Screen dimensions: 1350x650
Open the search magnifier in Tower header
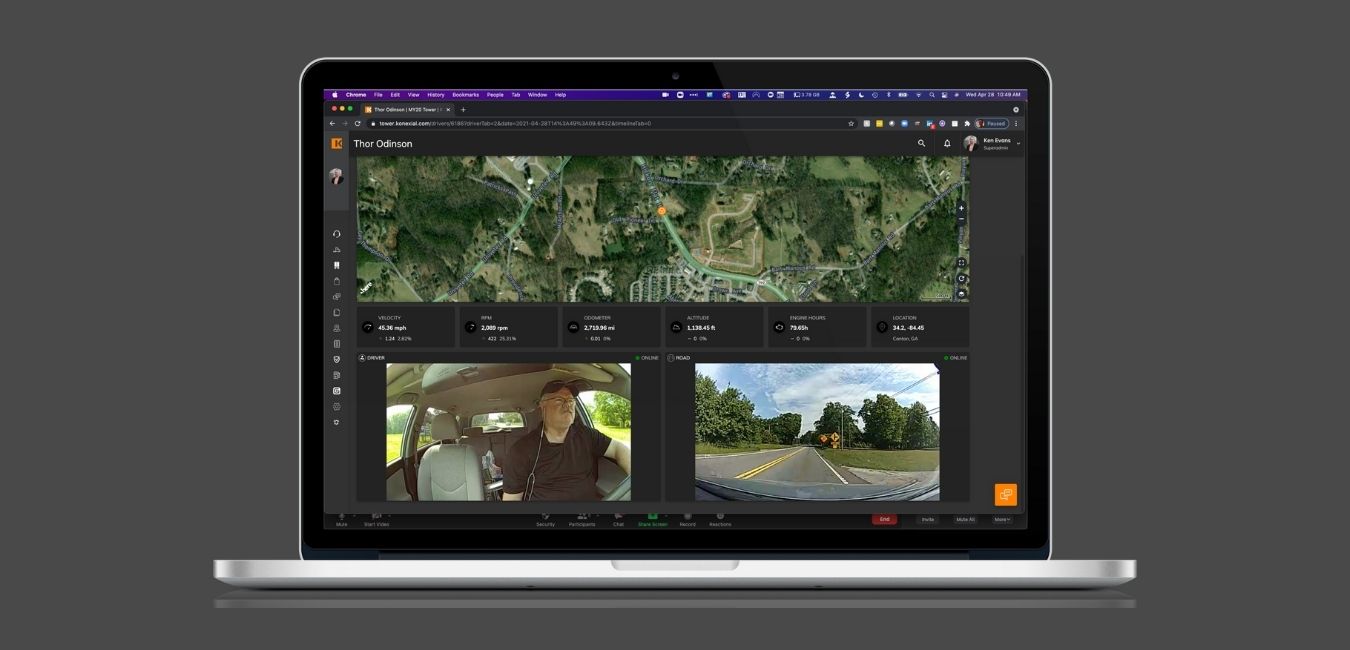point(922,144)
